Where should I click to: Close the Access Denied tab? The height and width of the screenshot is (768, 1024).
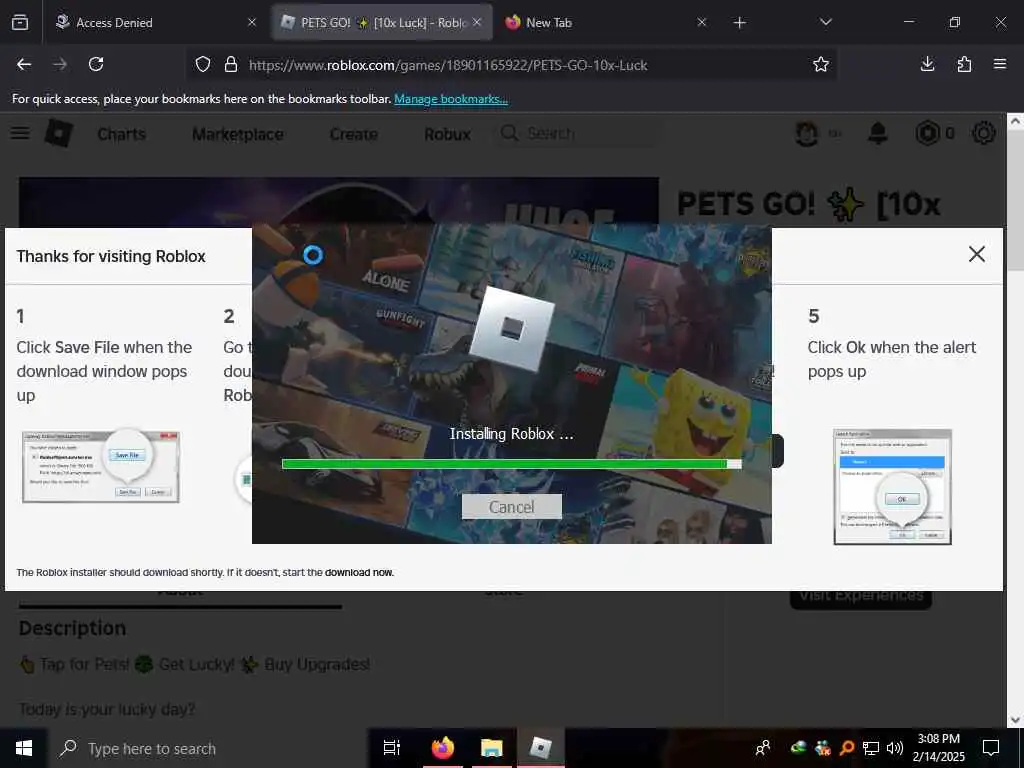(252, 22)
